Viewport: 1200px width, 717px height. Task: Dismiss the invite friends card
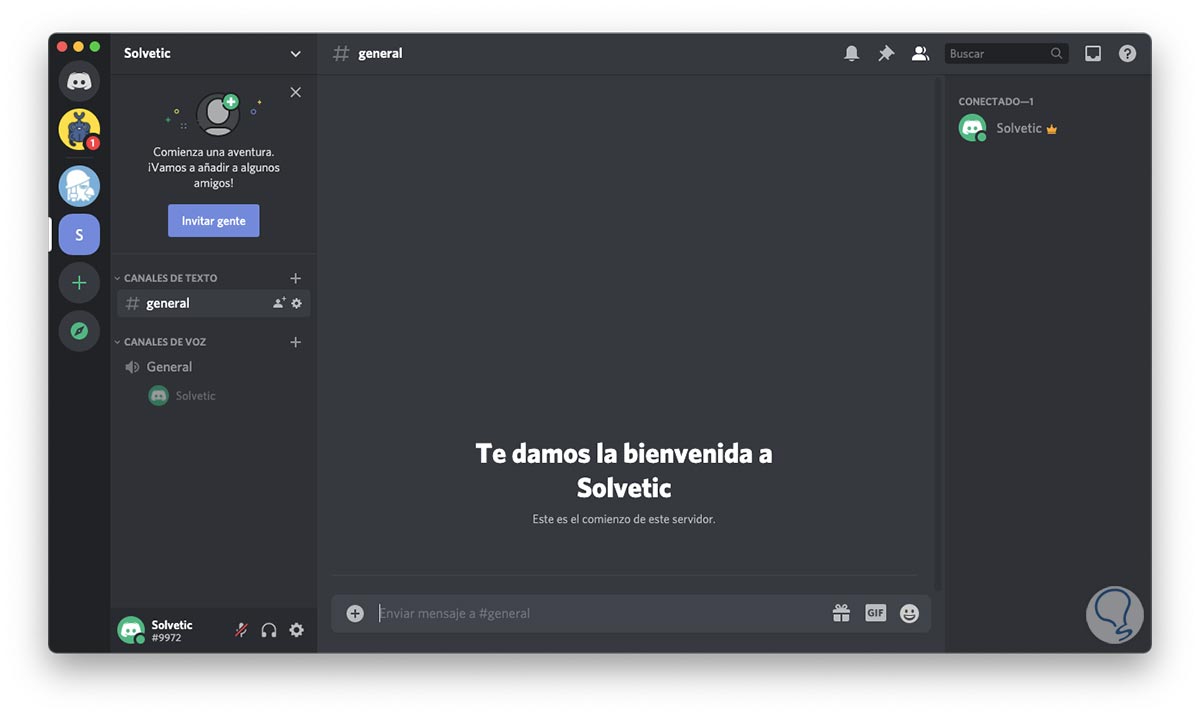(x=295, y=92)
